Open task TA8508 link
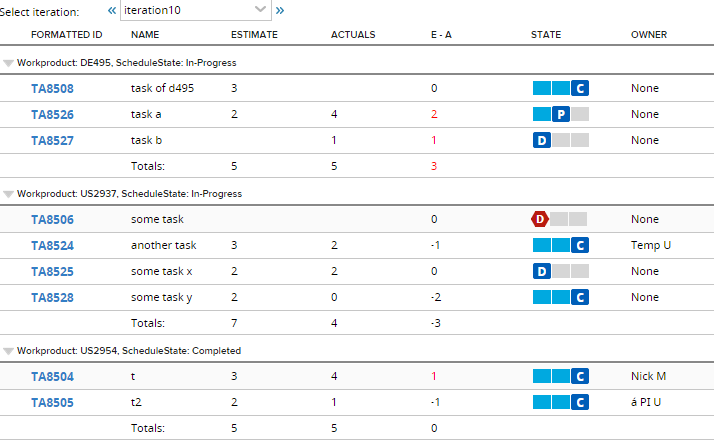714x444 pixels. point(52,88)
